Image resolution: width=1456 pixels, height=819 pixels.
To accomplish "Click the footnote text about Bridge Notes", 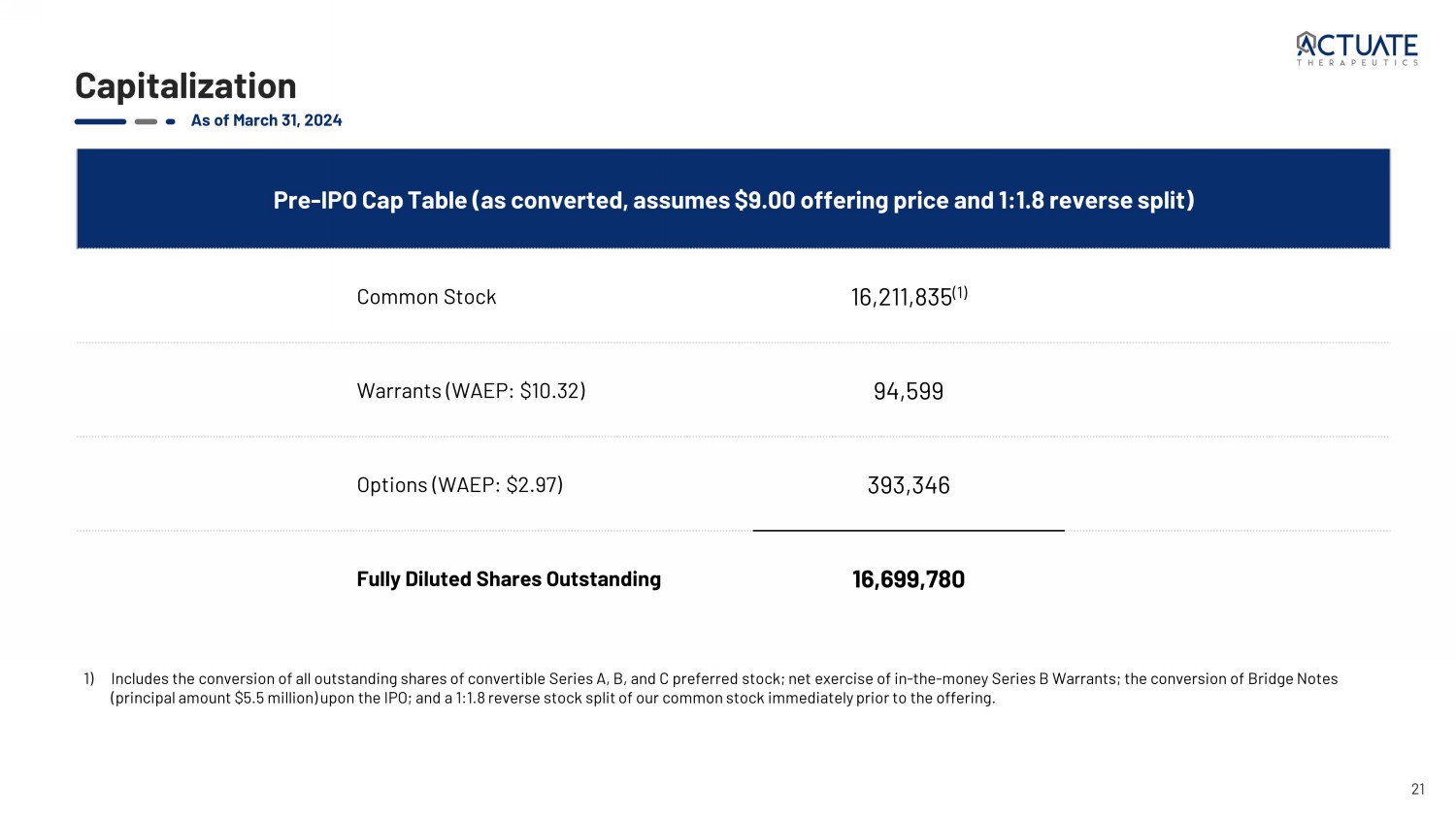I will click(723, 688).
